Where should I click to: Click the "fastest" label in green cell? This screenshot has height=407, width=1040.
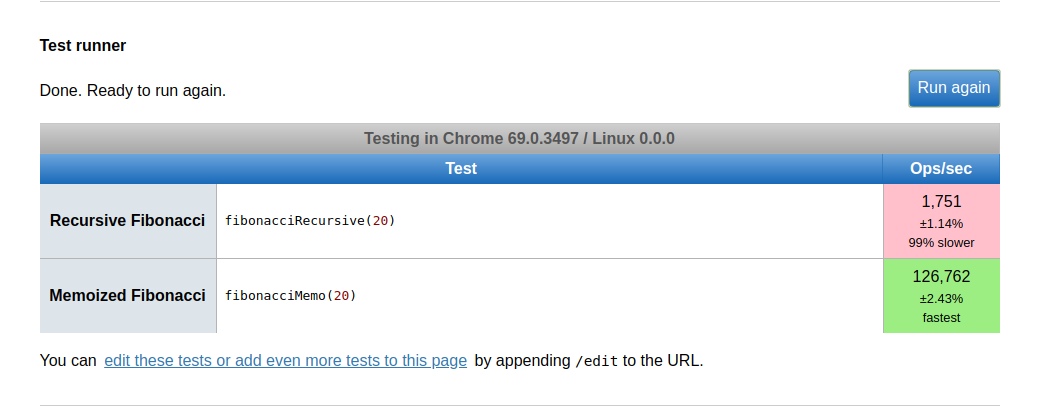(941, 317)
